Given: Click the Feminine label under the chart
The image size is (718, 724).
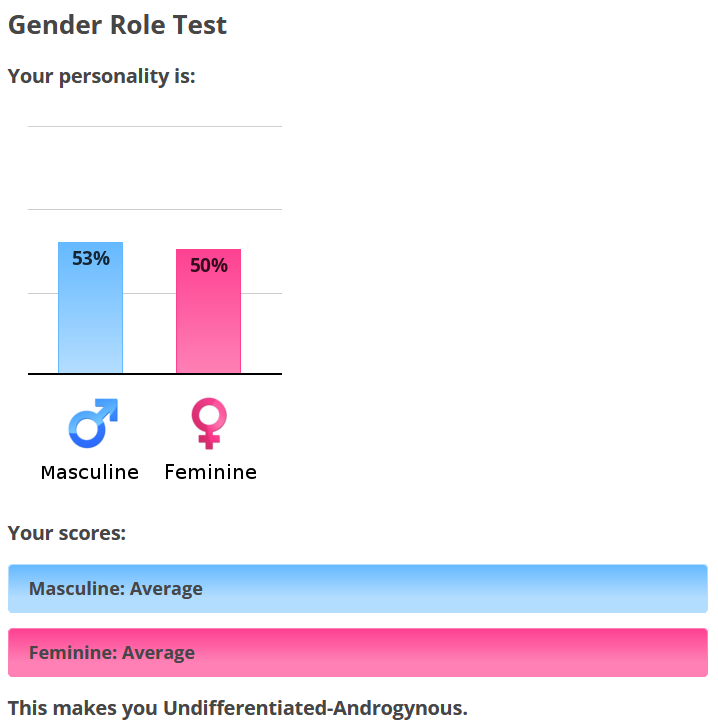Looking at the screenshot, I should click(x=211, y=472).
